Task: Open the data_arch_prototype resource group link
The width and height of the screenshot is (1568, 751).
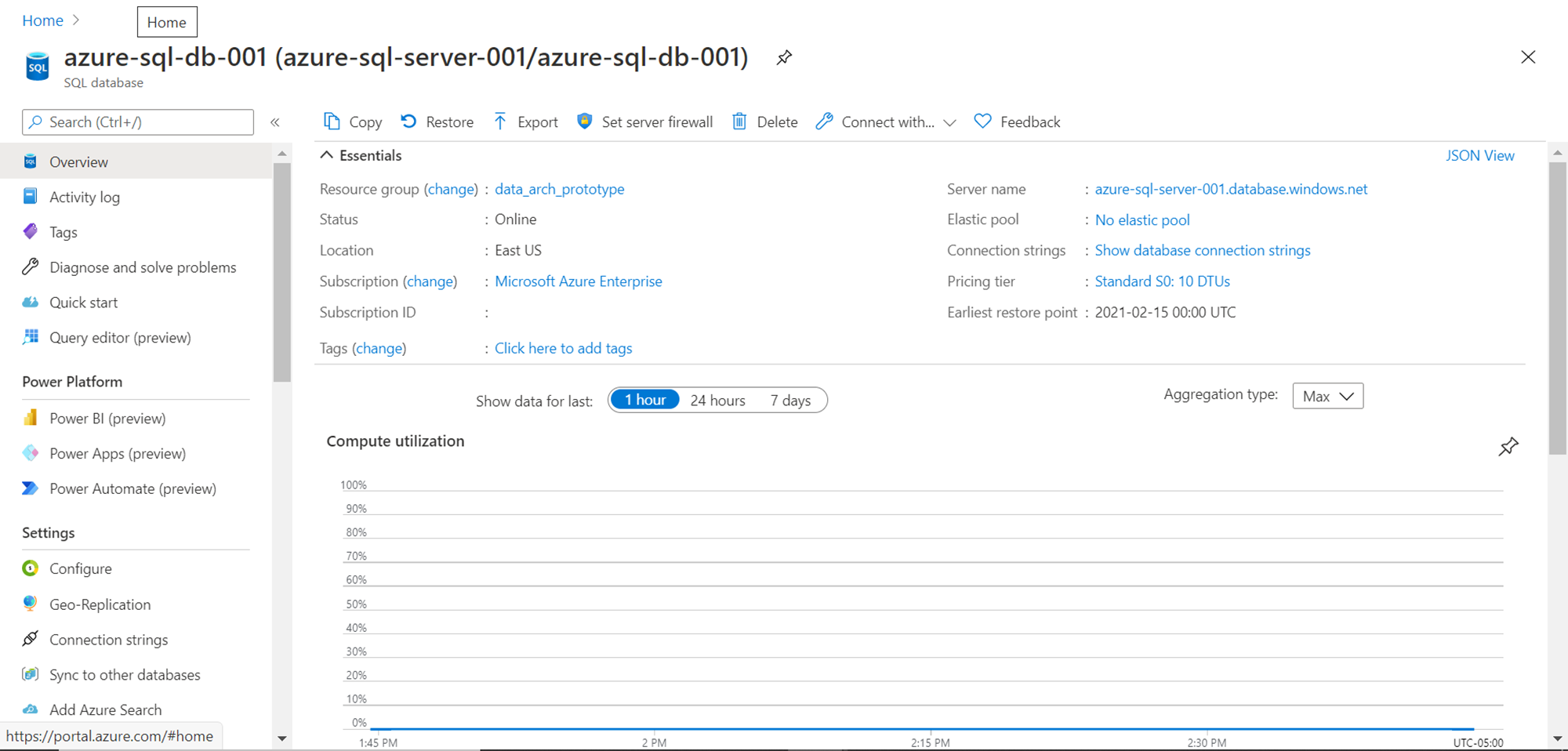Action: (560, 189)
